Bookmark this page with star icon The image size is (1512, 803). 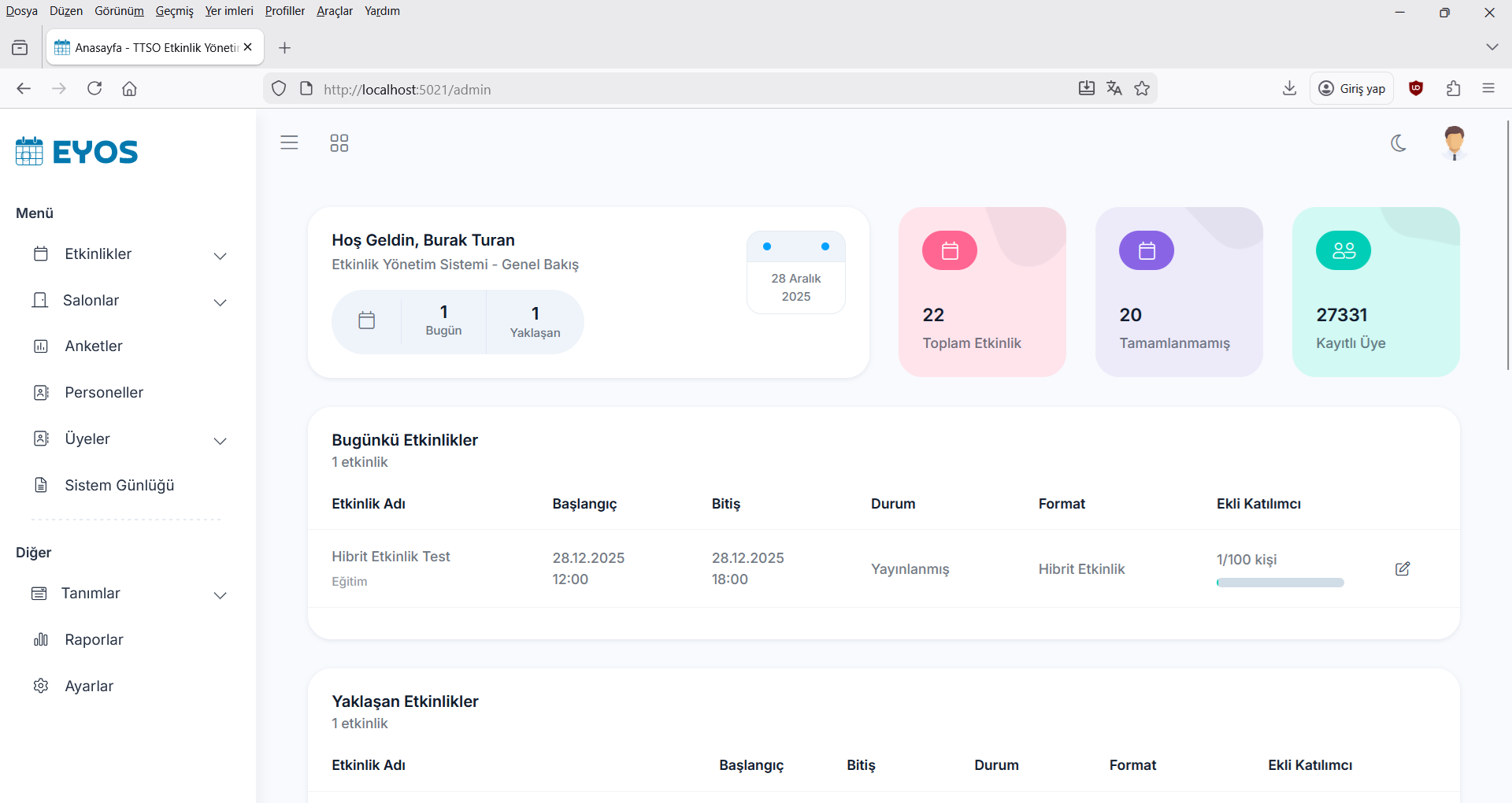coord(1142,89)
